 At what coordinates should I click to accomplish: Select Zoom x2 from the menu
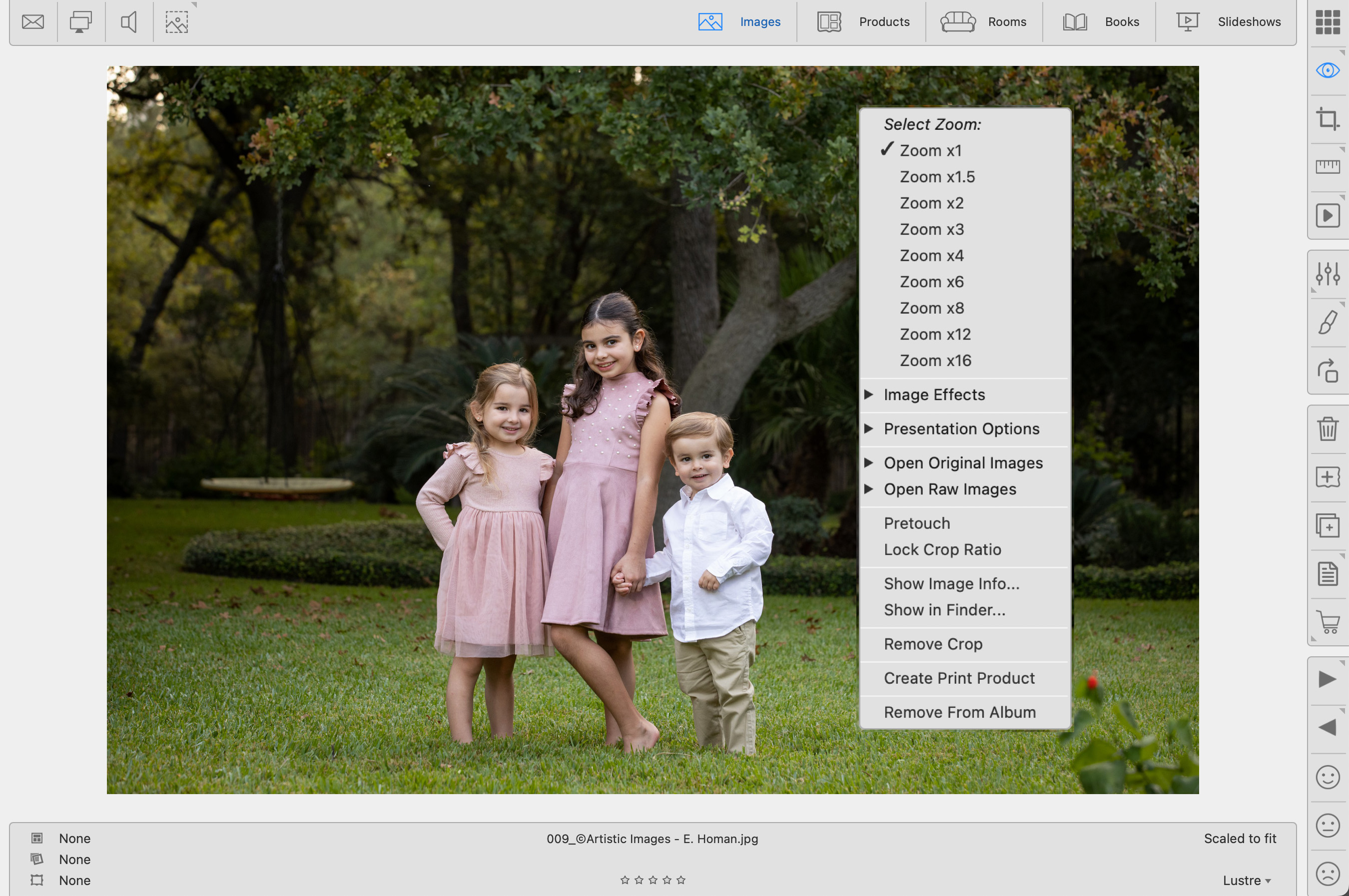pyautogui.click(x=931, y=203)
